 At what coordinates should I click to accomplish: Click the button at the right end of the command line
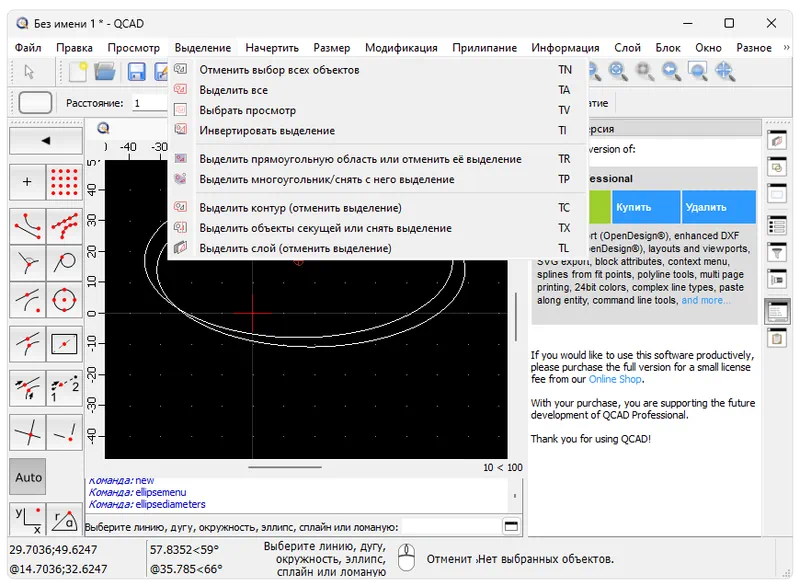coord(511,526)
